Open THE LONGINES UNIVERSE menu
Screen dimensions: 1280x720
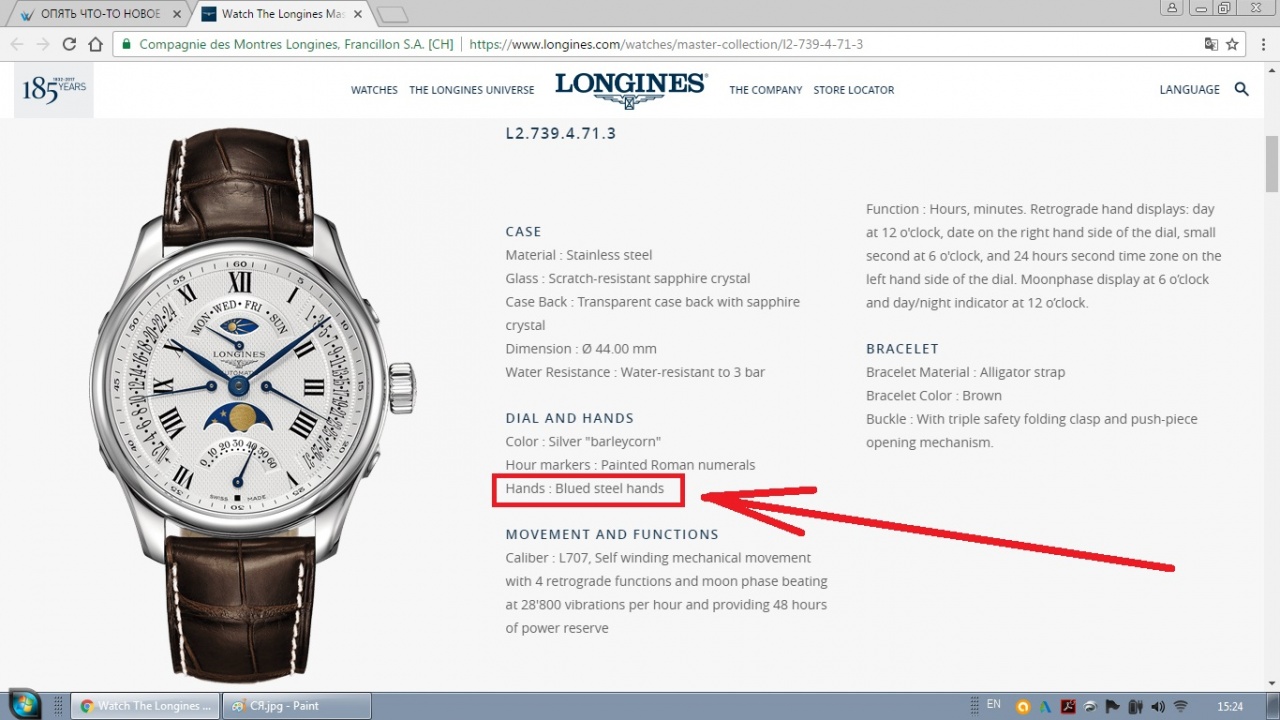471,90
